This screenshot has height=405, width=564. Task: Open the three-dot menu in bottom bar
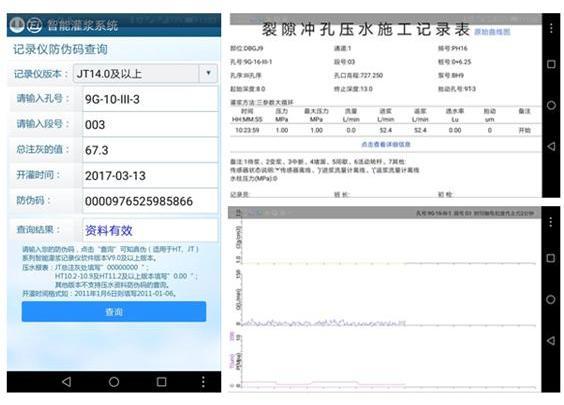(x=203, y=382)
